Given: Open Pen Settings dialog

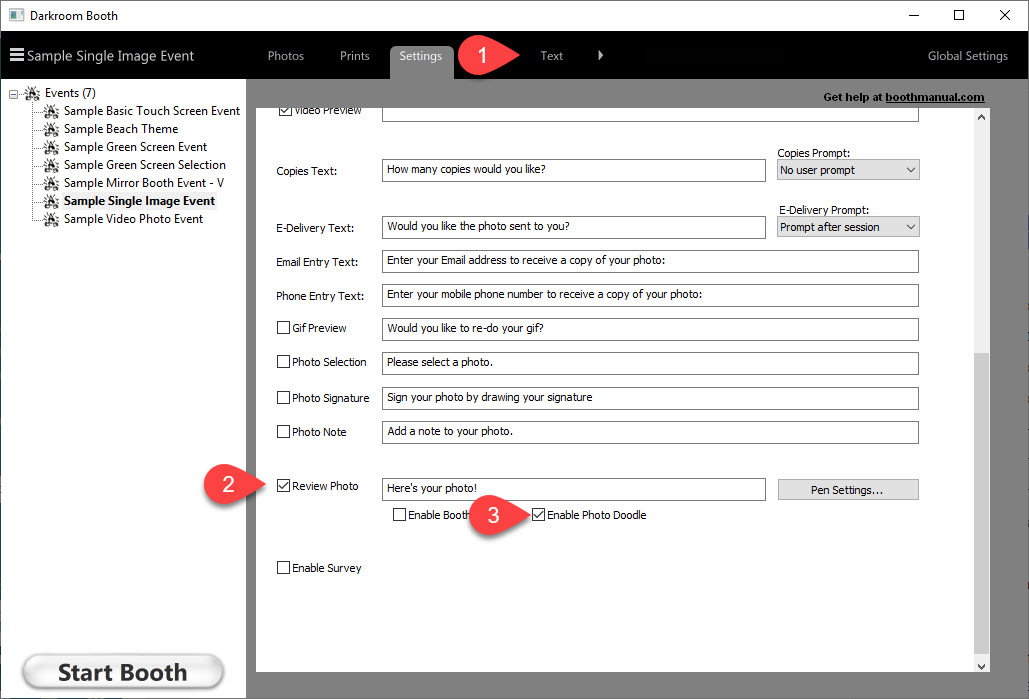Looking at the screenshot, I should (848, 490).
